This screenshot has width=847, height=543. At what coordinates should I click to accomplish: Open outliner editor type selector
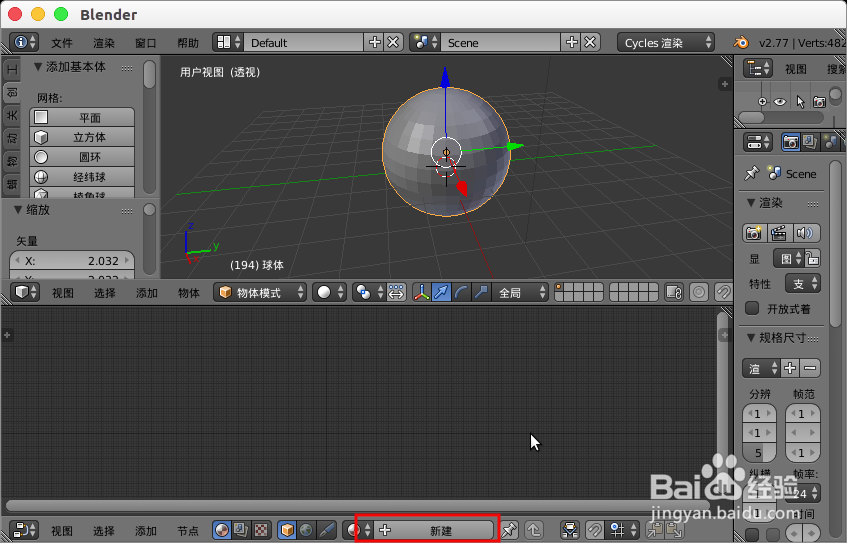click(757, 69)
